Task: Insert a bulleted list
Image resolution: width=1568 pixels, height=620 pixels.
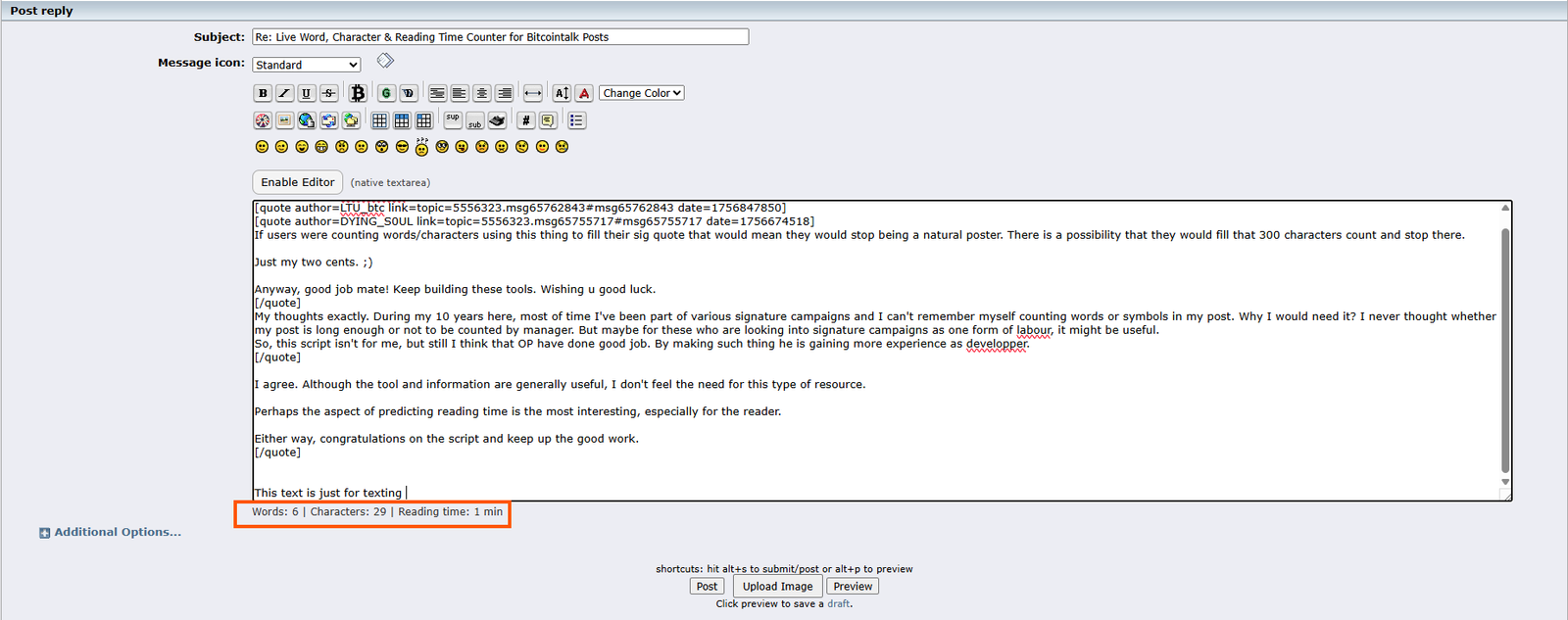Action: point(576,120)
